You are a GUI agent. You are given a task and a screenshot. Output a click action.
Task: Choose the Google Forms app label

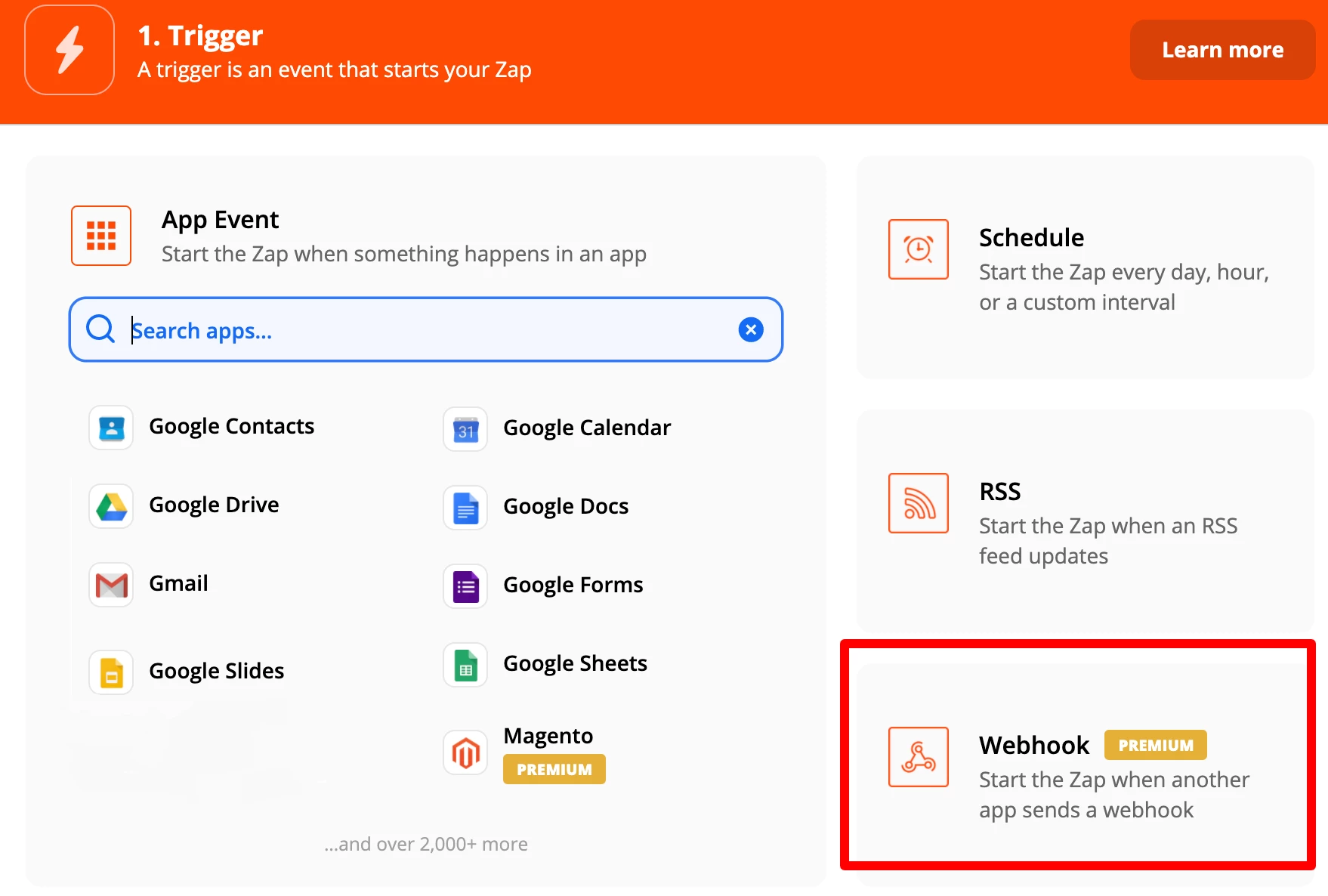[x=573, y=585]
